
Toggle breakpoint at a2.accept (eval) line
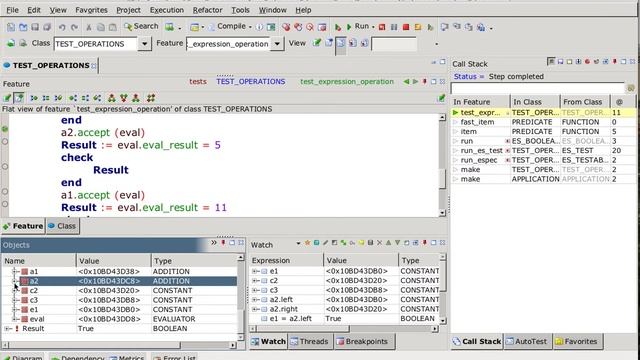click(x=5, y=129)
